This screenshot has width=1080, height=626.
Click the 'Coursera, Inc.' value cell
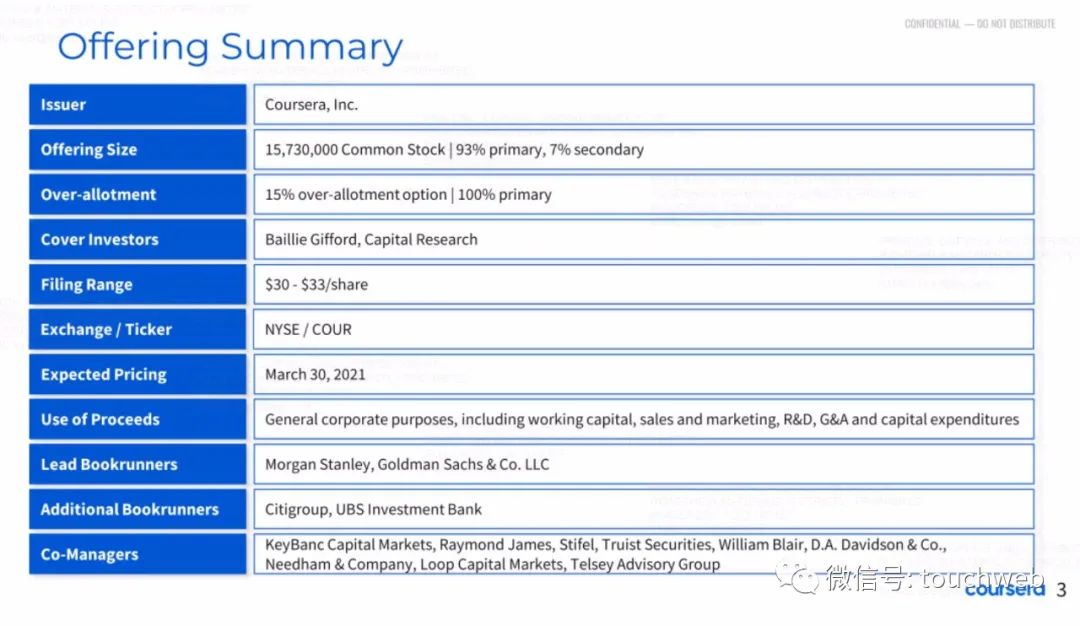tap(644, 105)
